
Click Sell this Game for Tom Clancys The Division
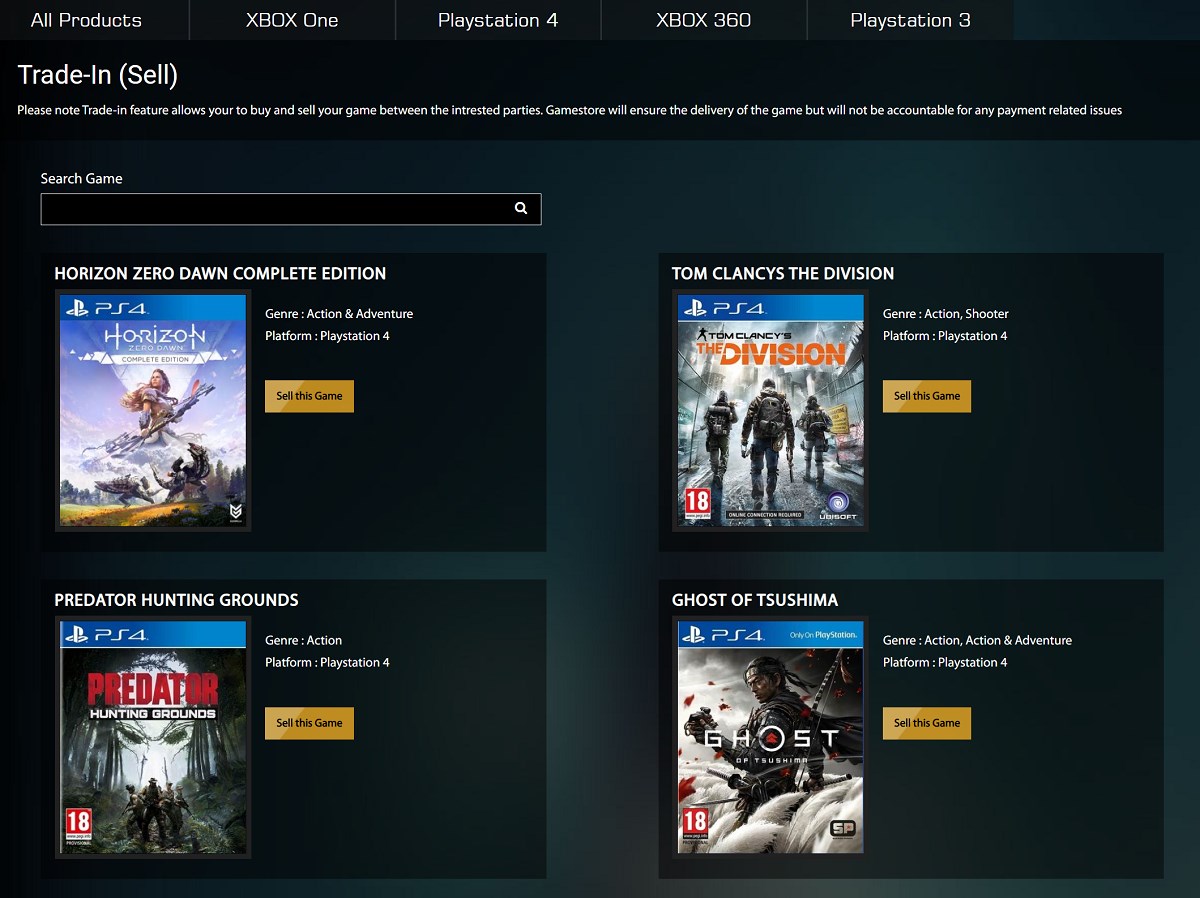click(x=926, y=395)
